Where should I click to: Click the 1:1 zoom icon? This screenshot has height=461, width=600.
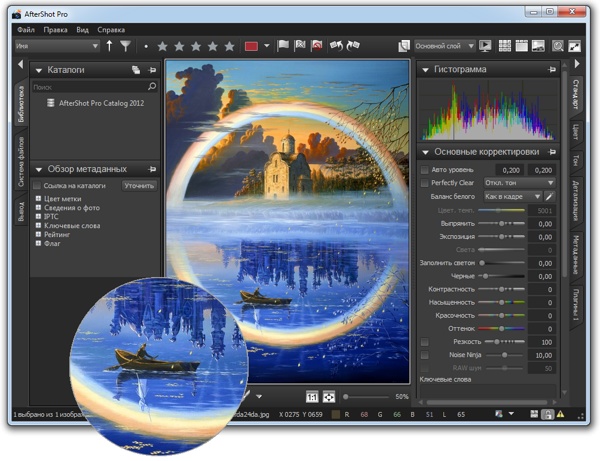[311, 397]
